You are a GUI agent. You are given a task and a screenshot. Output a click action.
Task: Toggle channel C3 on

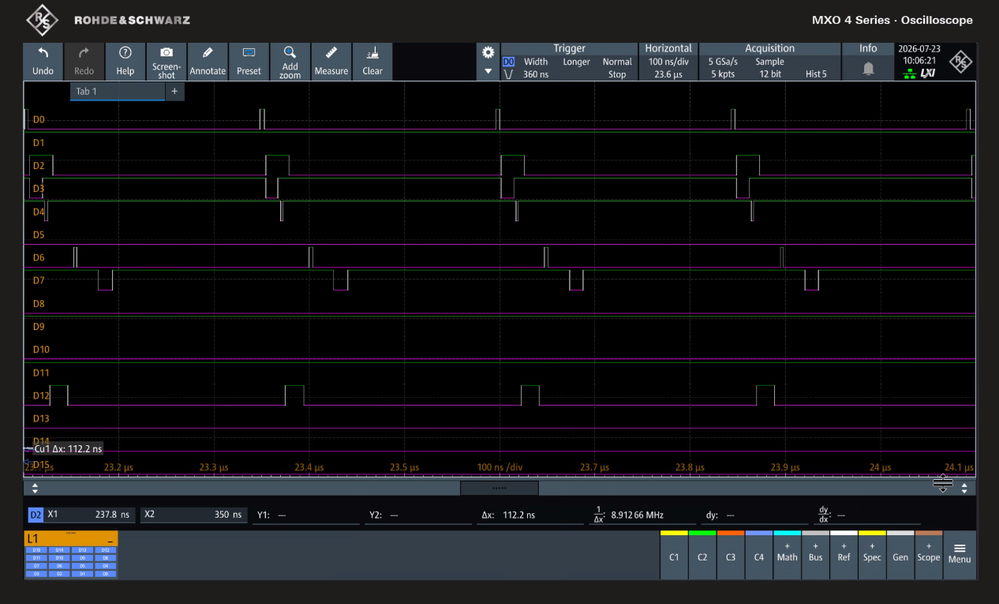coord(731,554)
